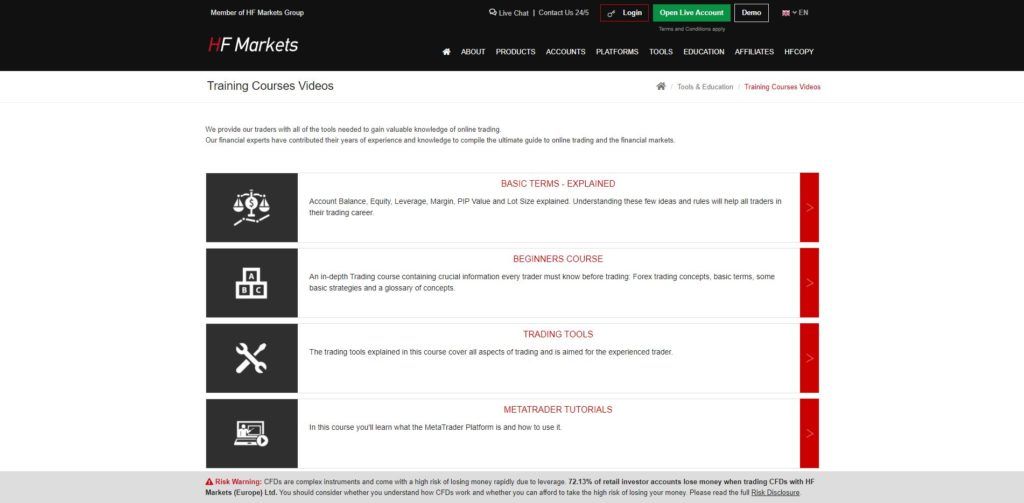1024x503 pixels.
Task: Expand Trading Tools with its red arrow
Action: pos(809,358)
